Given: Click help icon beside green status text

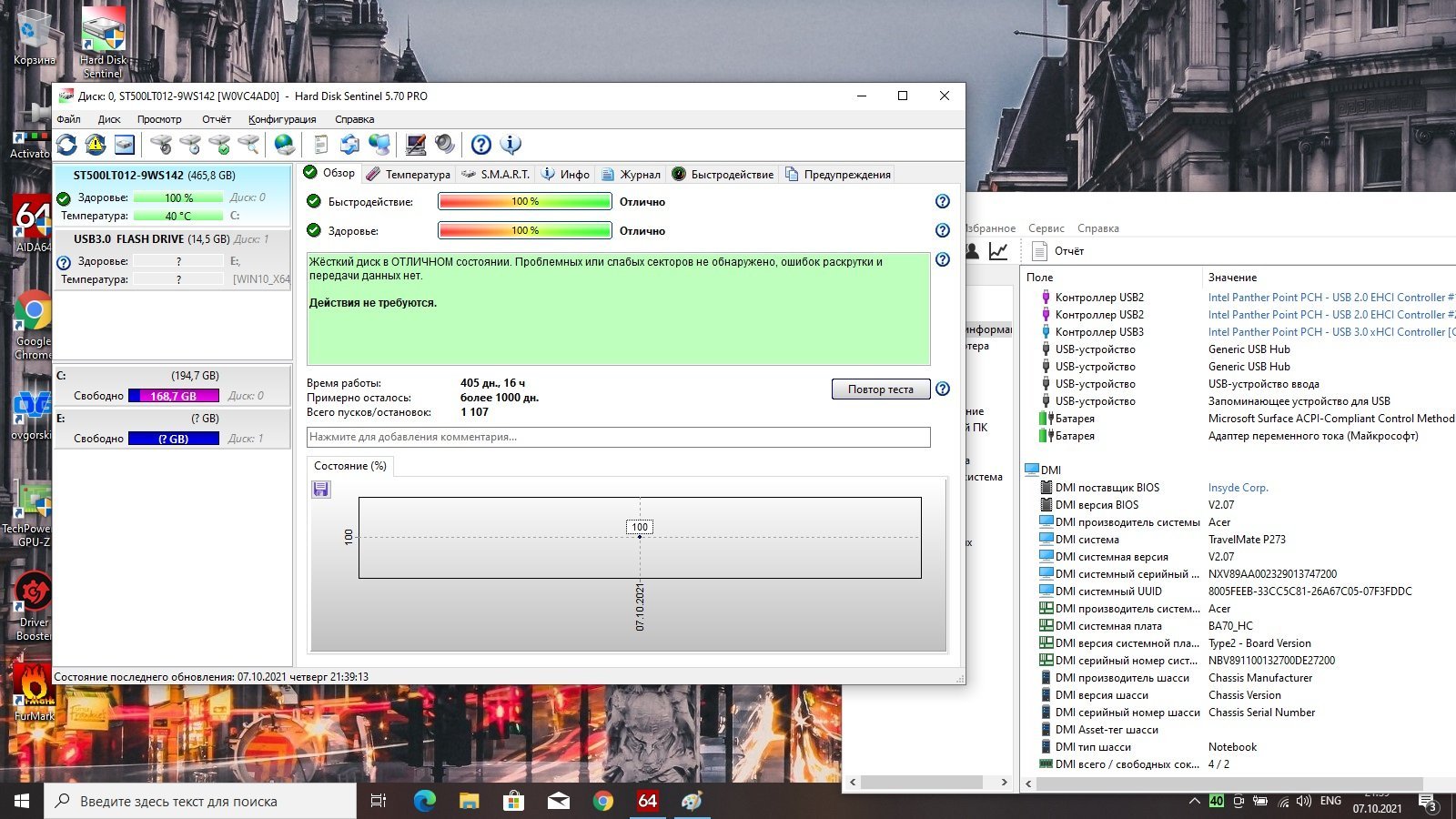Looking at the screenshot, I should (x=943, y=259).
